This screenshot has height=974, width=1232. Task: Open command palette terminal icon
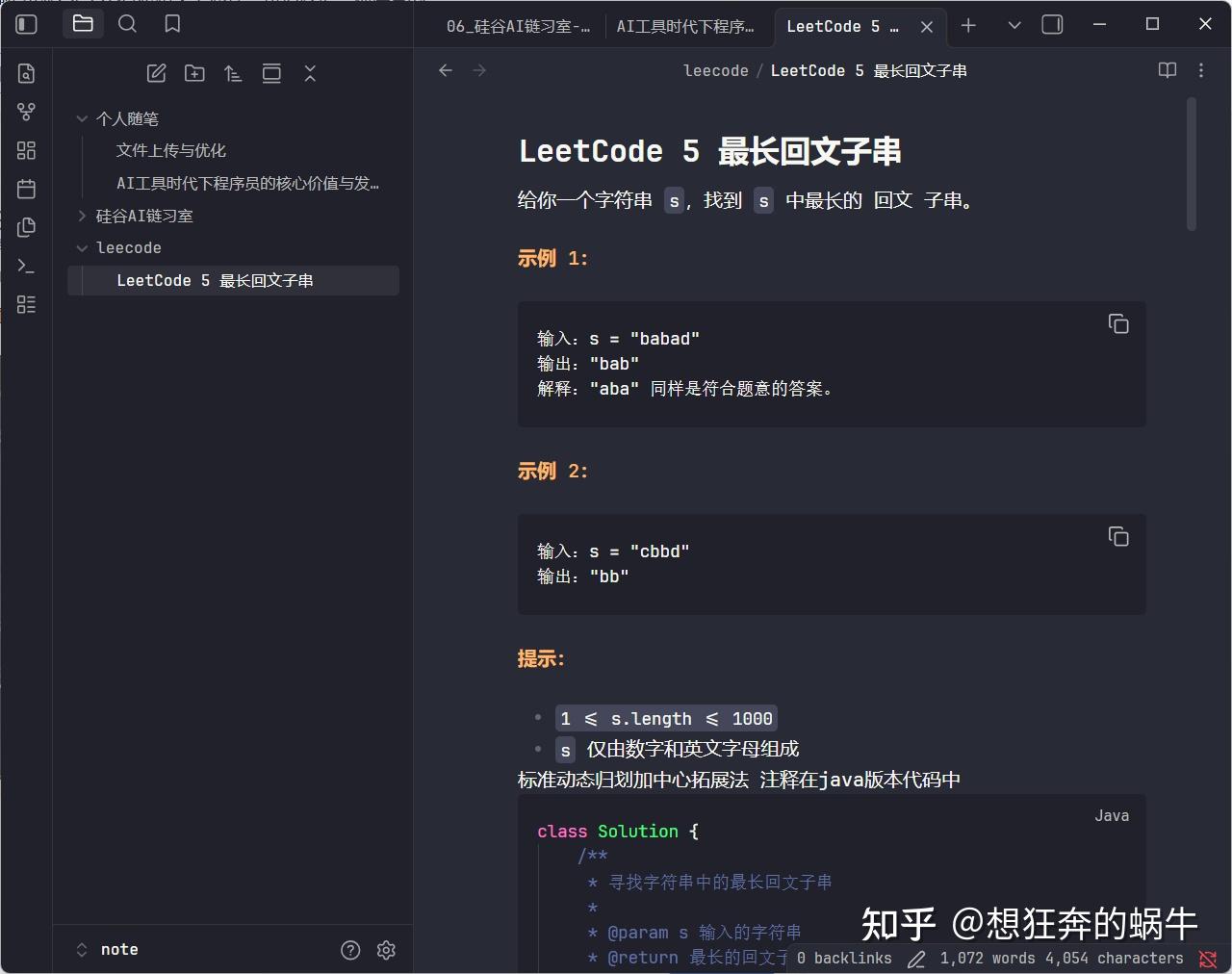(x=27, y=266)
